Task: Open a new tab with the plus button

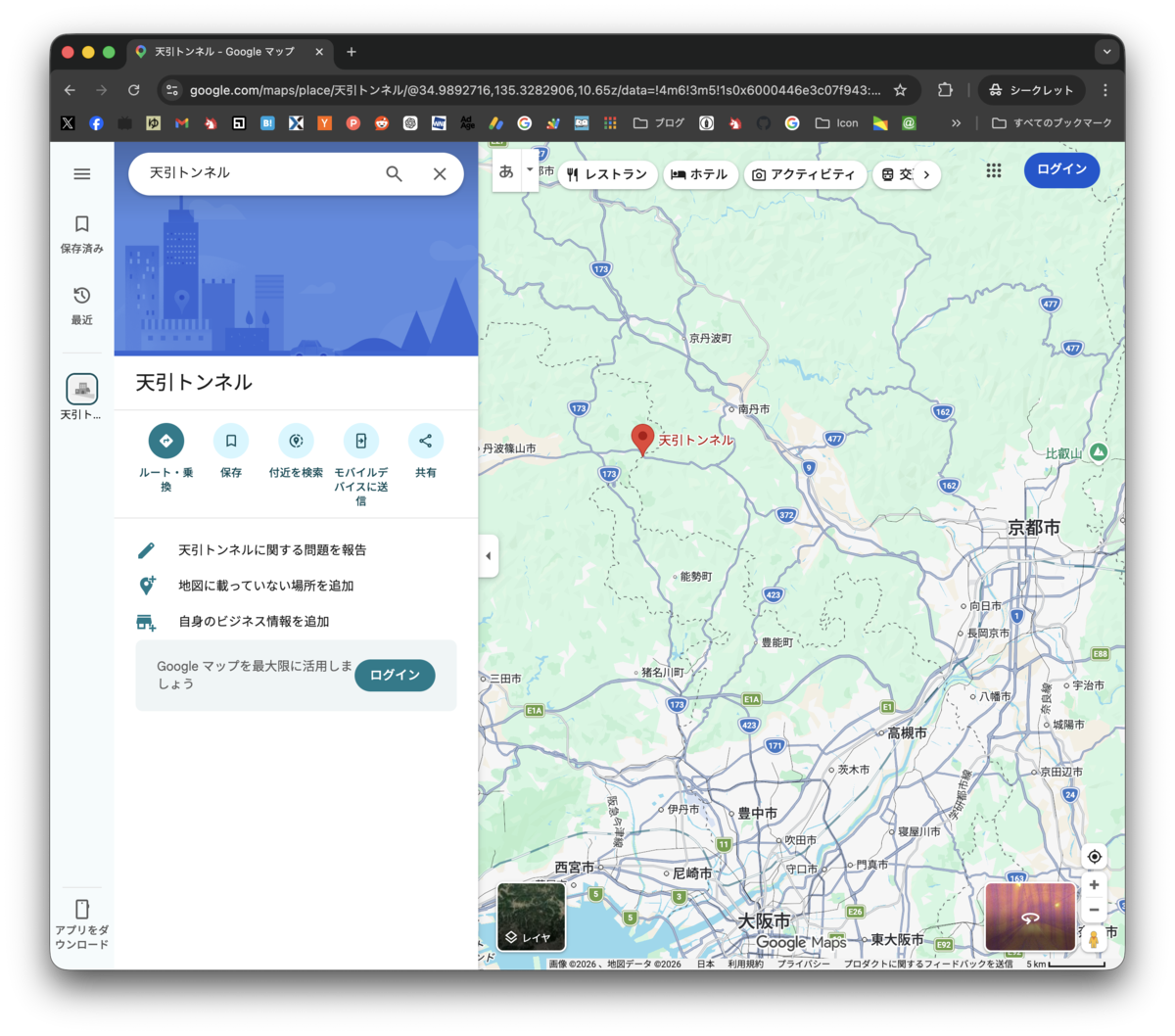Action: (352, 52)
